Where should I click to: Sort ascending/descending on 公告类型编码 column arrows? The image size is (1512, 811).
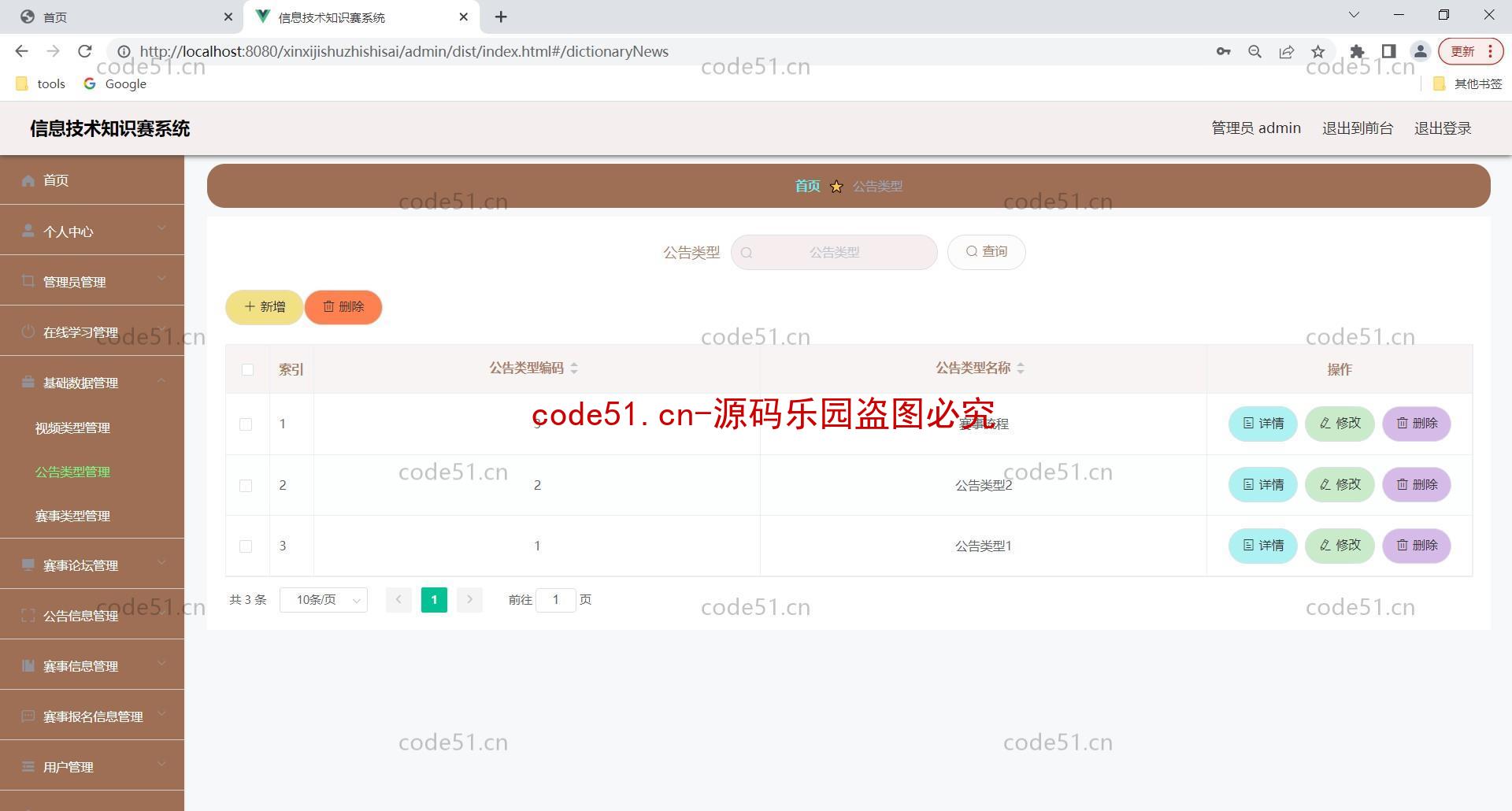(574, 368)
